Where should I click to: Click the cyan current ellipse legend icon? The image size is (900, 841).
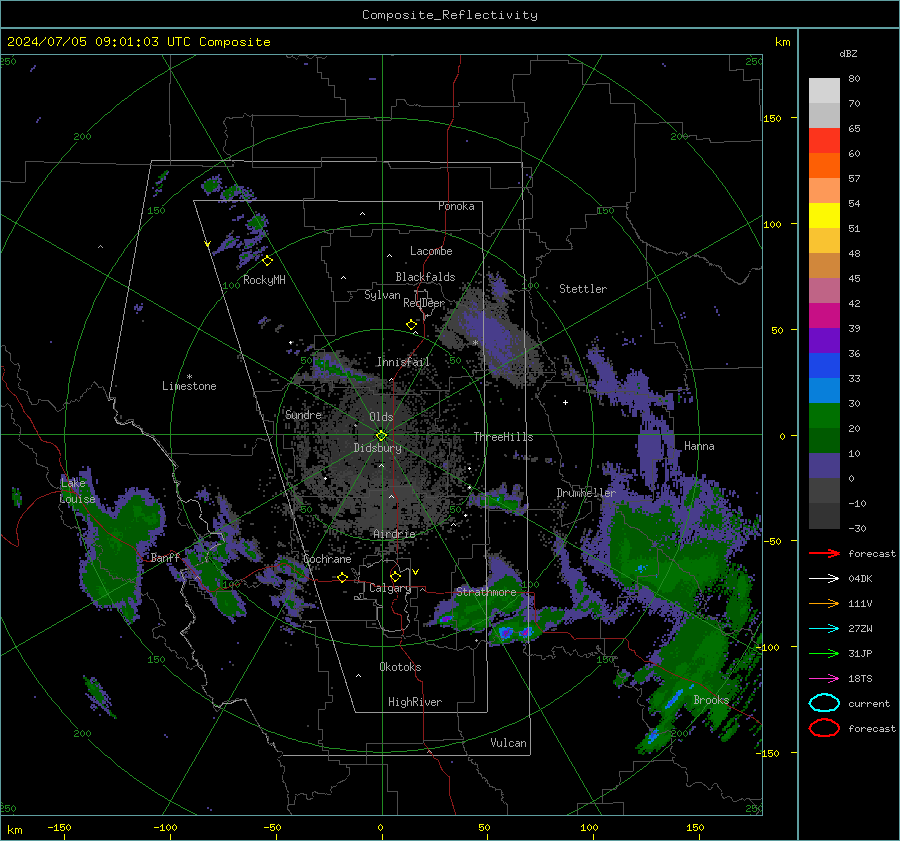coord(824,703)
